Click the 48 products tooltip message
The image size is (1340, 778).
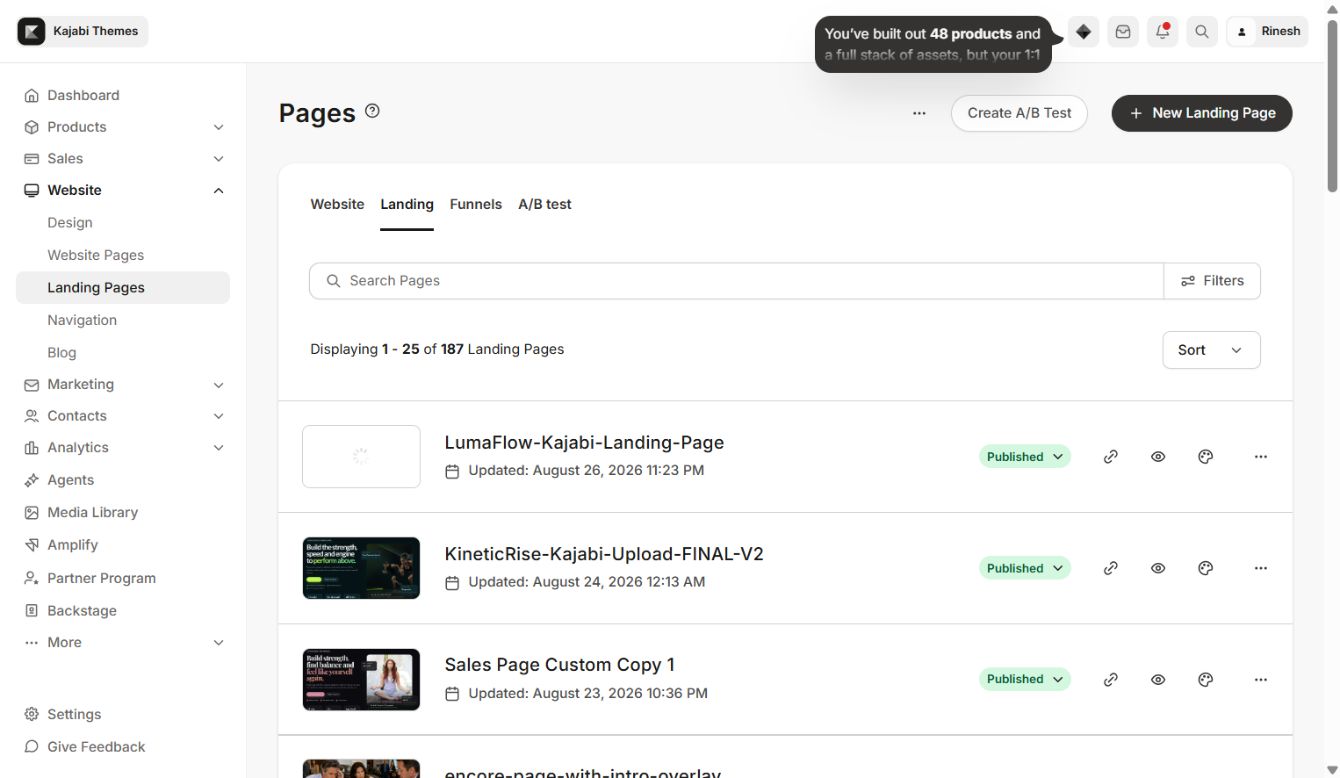tap(933, 44)
